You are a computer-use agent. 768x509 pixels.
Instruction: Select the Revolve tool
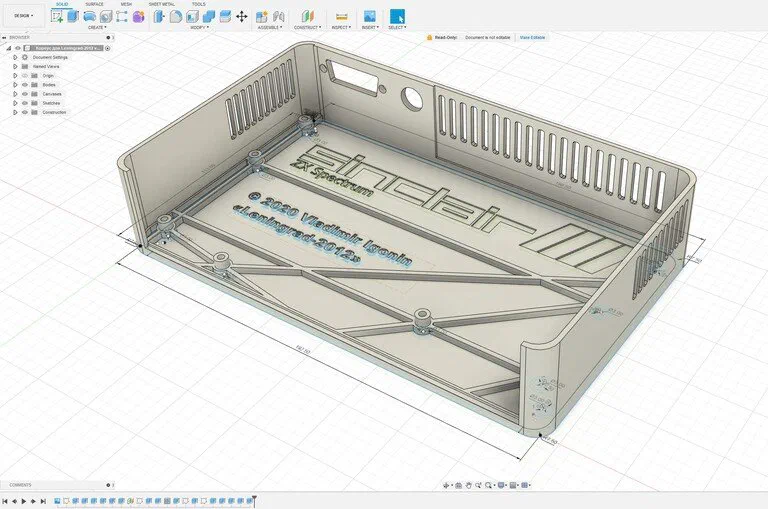point(90,16)
